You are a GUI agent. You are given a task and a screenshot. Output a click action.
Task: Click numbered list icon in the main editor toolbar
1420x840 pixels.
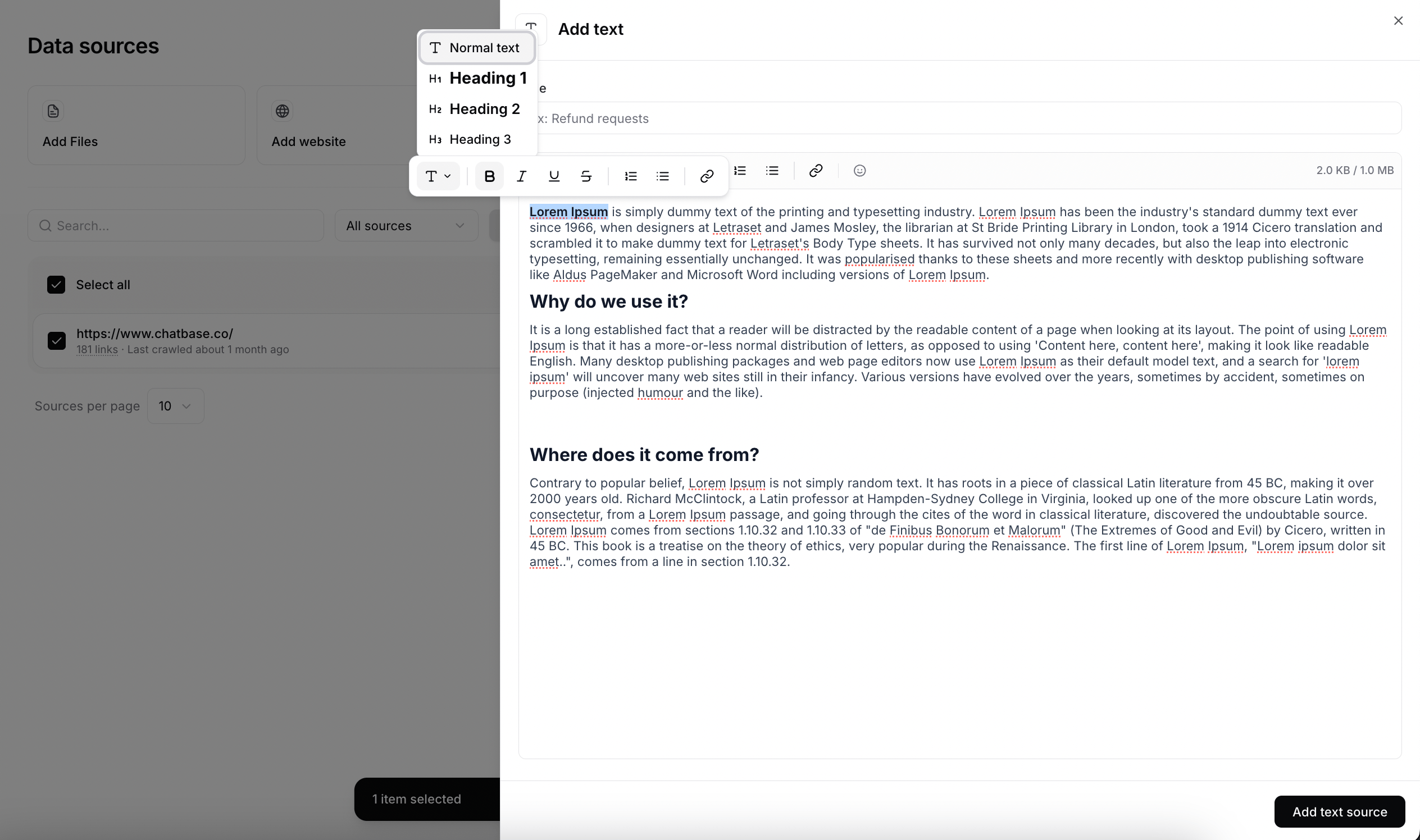click(x=740, y=170)
